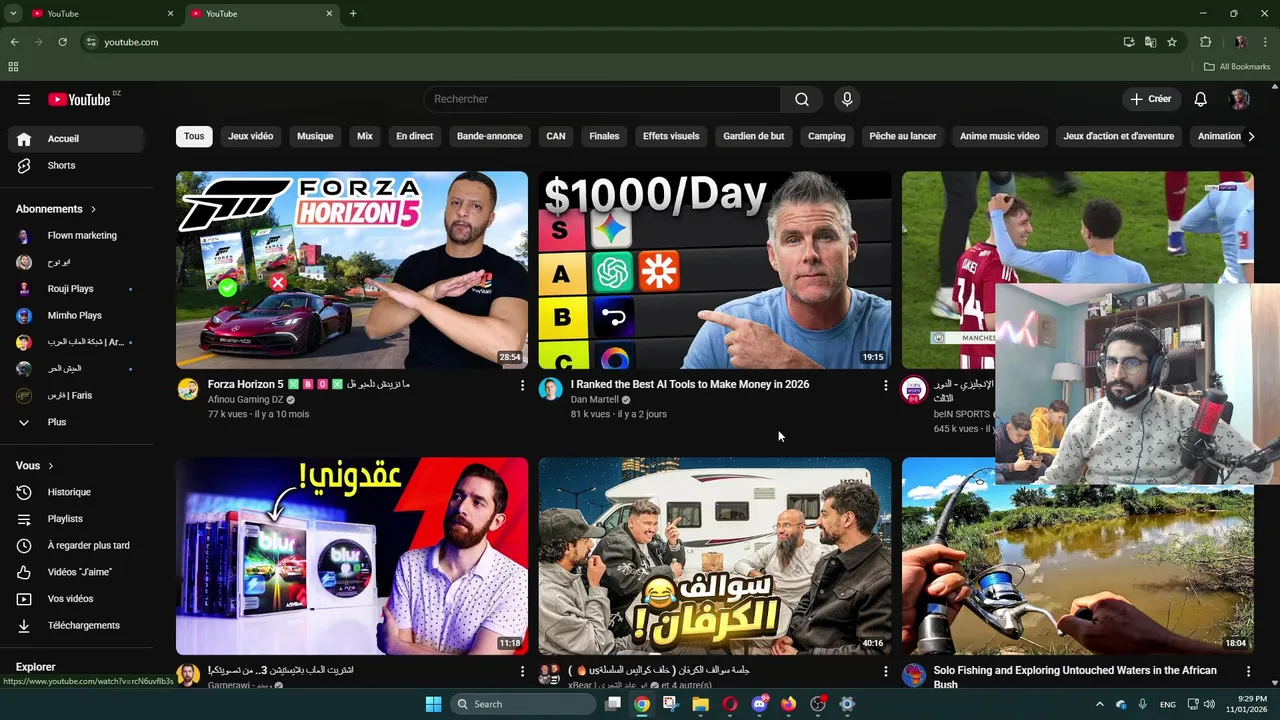Open the YouTube account avatar menu
Viewport: 1280px width, 720px height.
pos(1240,99)
